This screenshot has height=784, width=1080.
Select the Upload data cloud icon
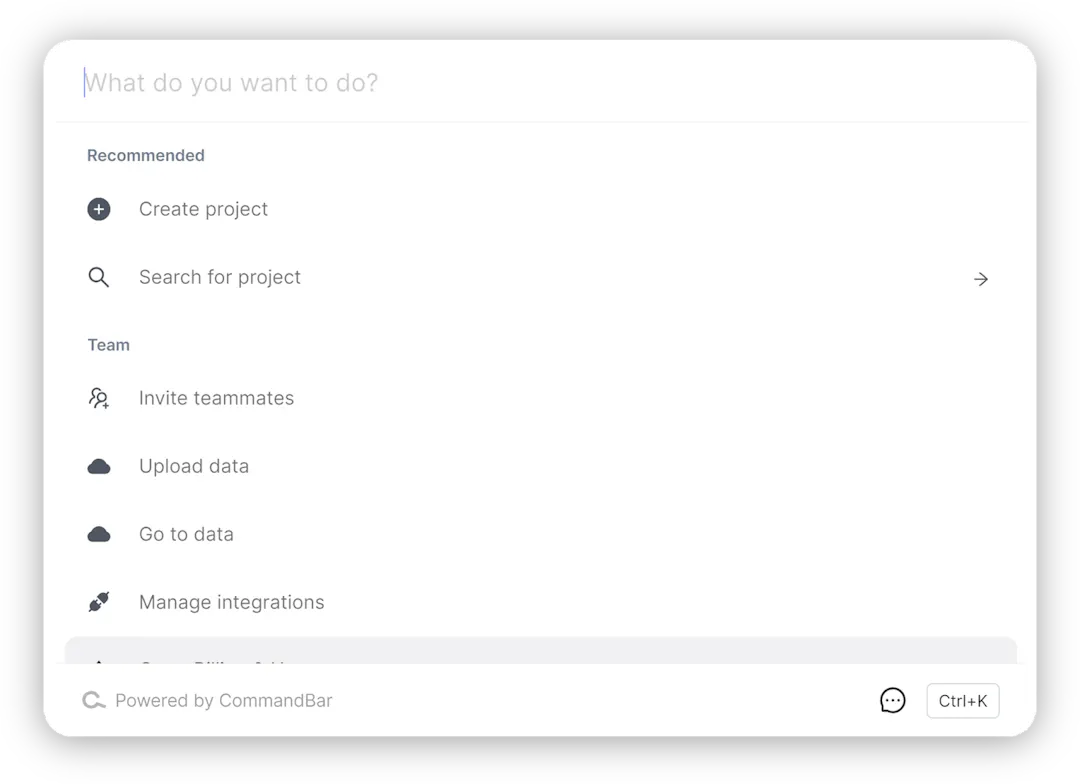98,466
